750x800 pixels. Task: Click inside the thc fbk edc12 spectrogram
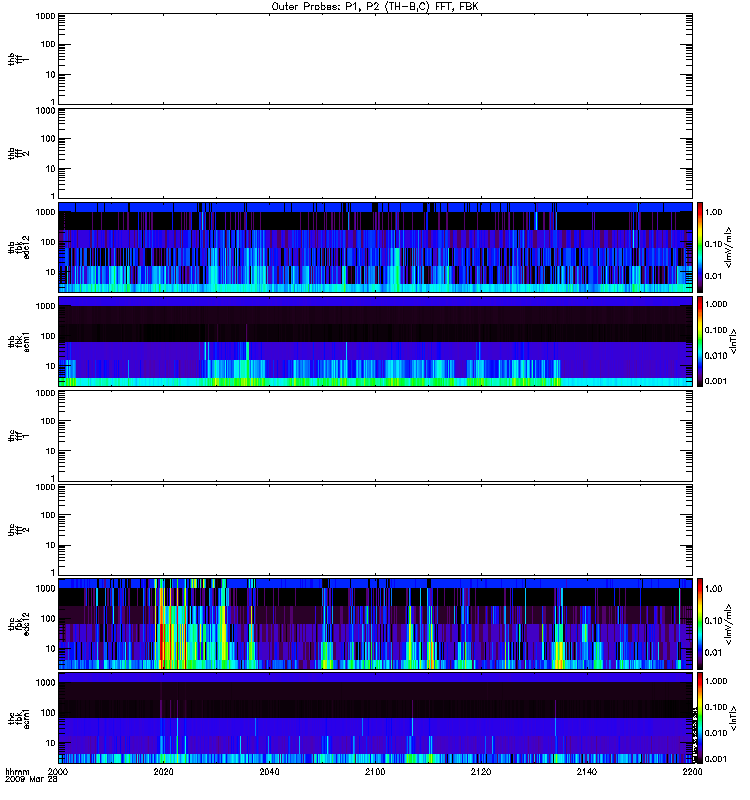tap(375, 624)
